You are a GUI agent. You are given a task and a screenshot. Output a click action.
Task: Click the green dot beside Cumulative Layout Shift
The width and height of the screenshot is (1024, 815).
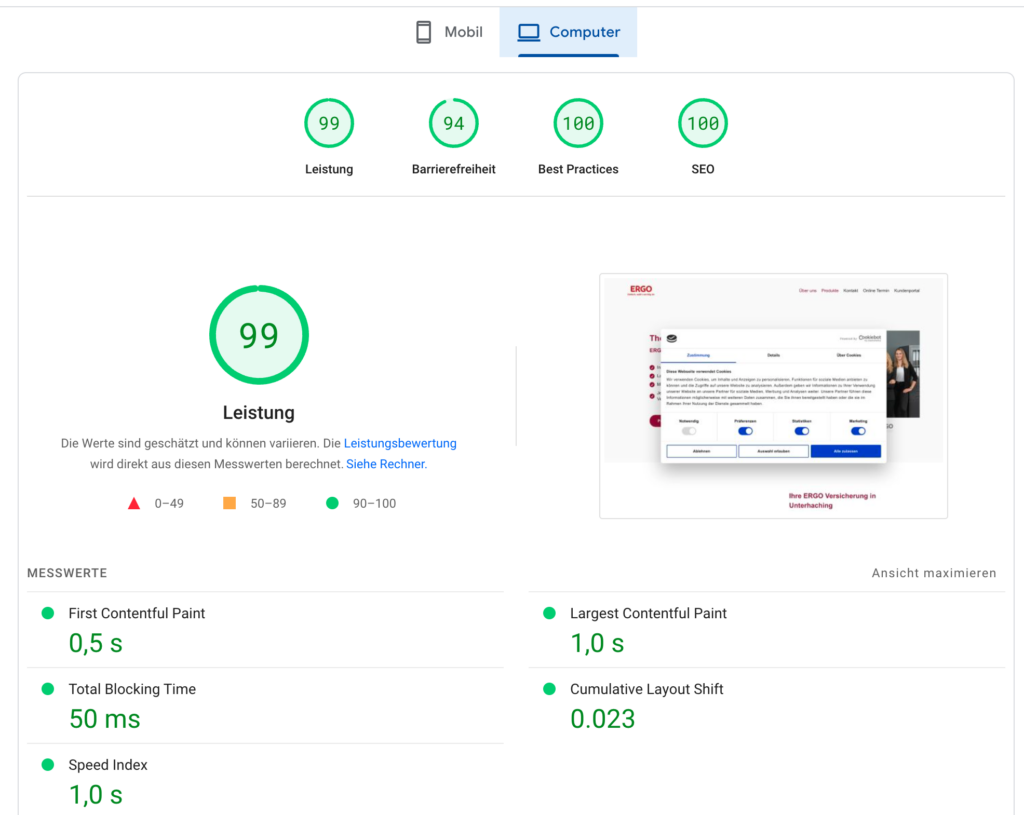546,689
